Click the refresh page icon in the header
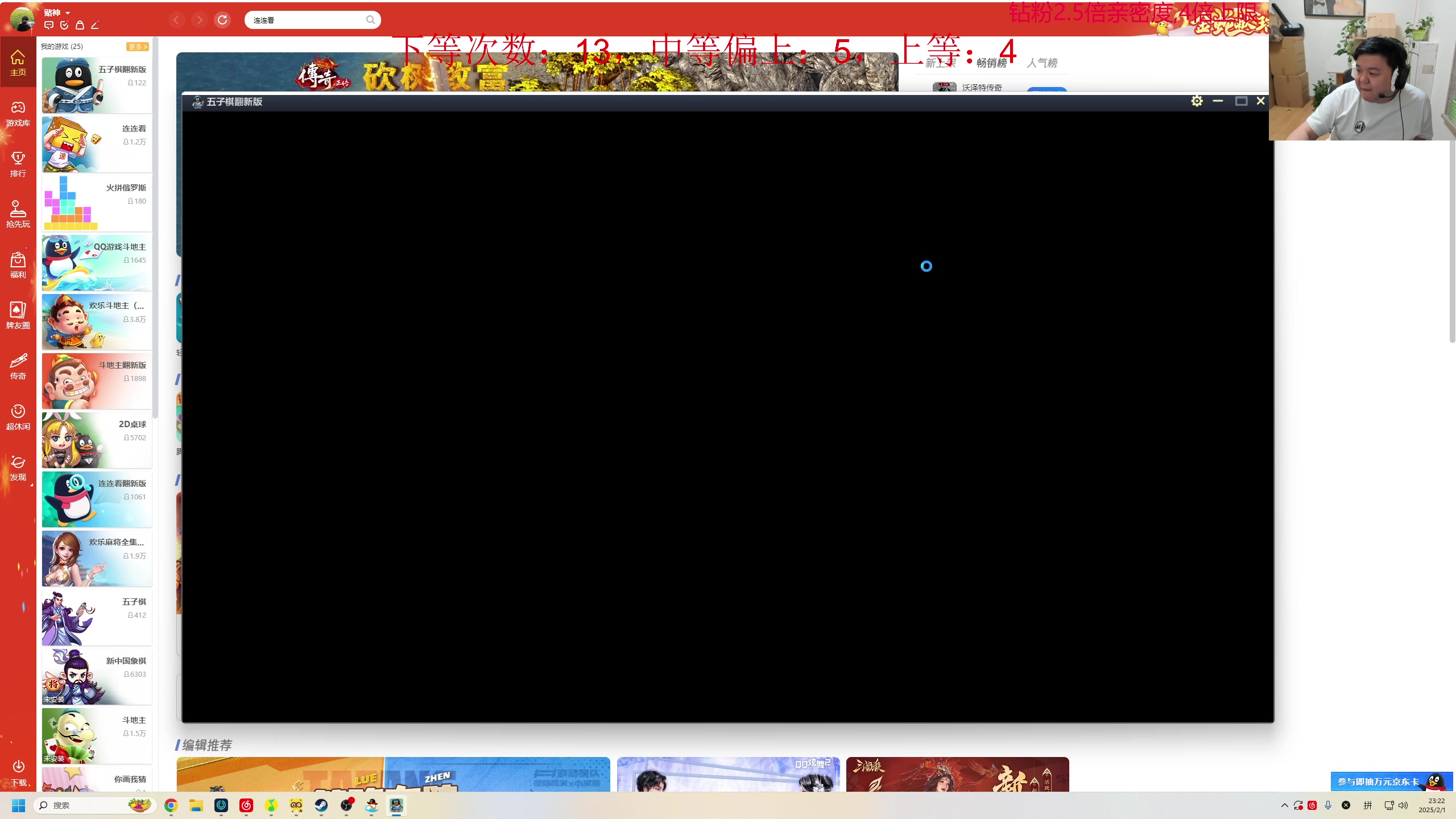This screenshot has height=819, width=1456. 222,20
